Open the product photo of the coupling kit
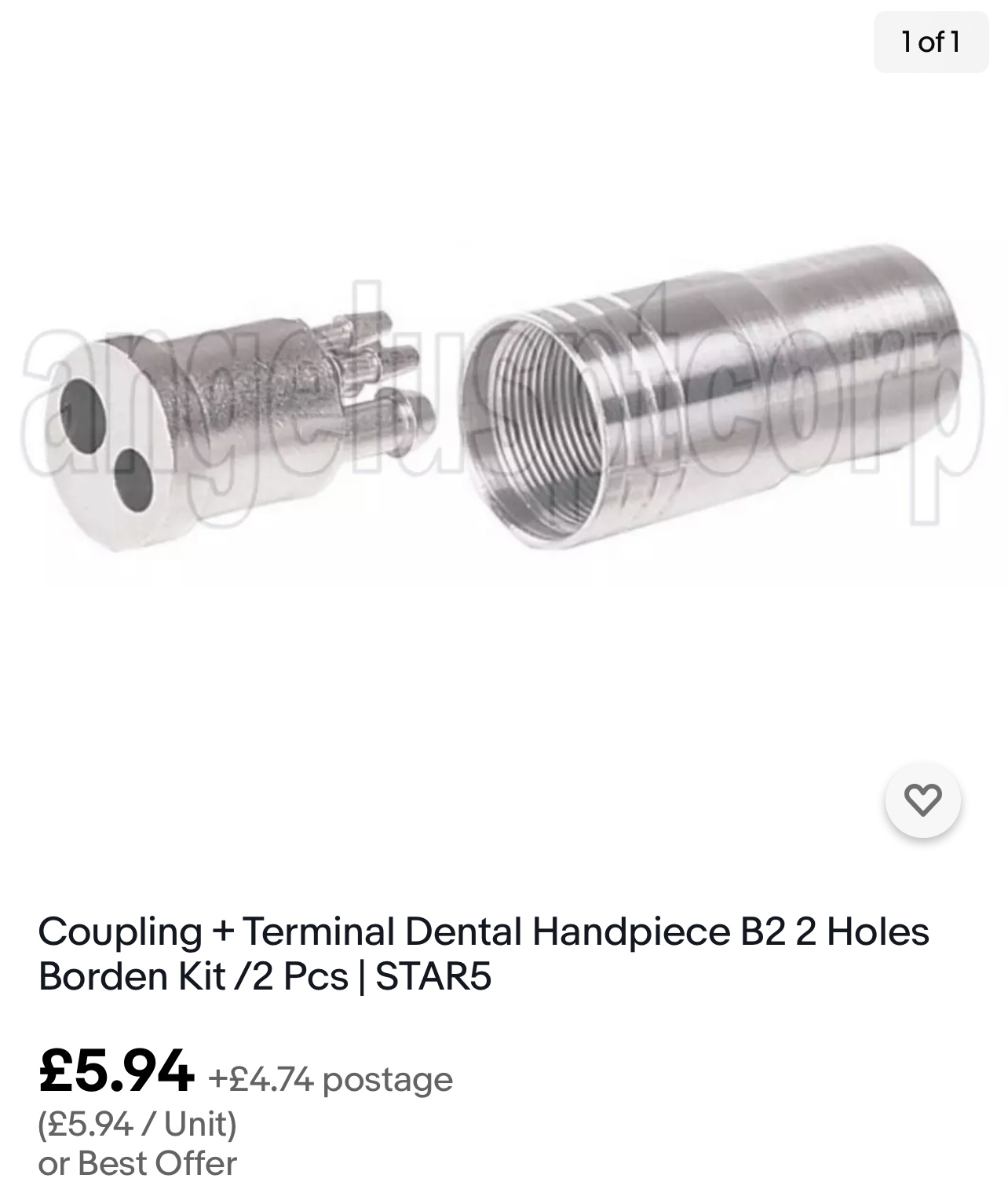This screenshot has height=1193, width=1008. [502, 416]
